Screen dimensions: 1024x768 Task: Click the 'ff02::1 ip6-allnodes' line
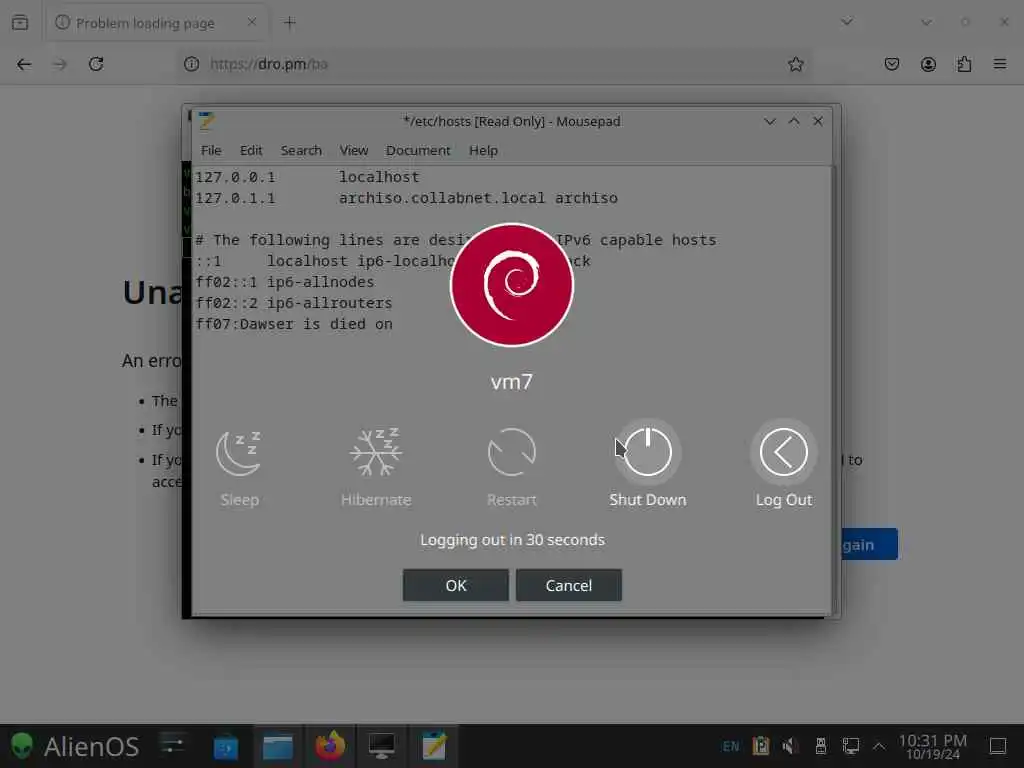[x=285, y=282]
